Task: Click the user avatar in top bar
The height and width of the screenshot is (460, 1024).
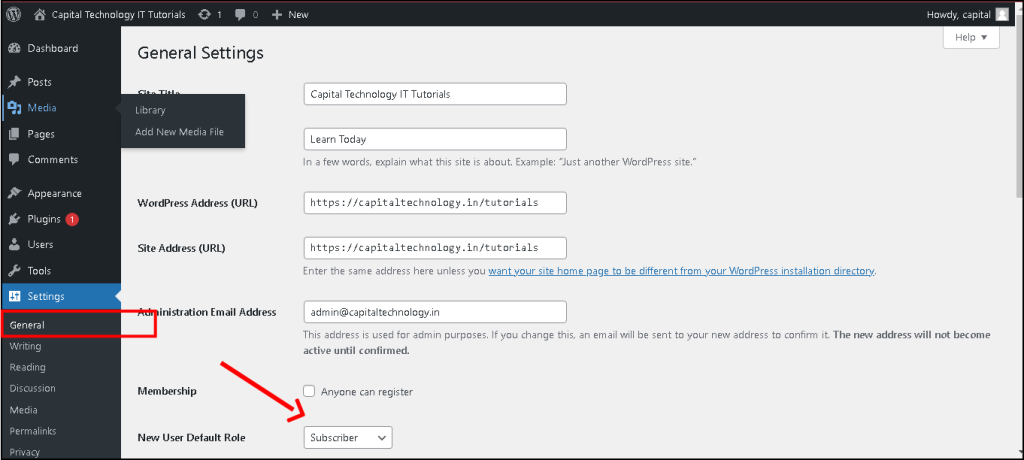Action: pos(1001,15)
